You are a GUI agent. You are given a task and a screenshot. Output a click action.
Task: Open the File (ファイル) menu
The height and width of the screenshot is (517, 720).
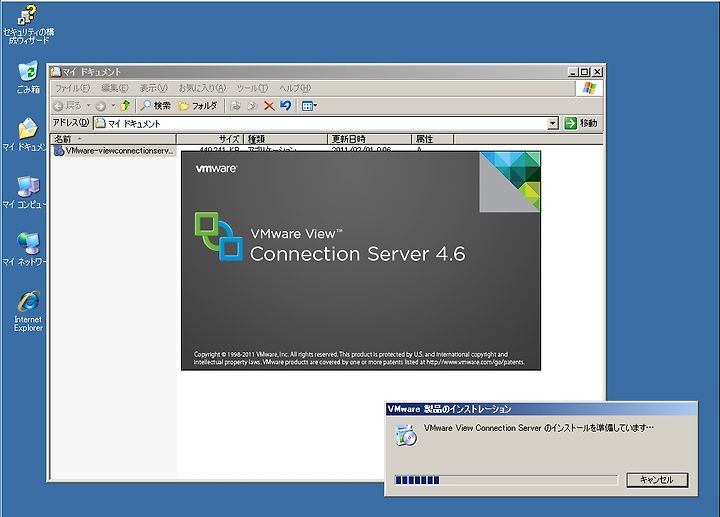click(x=73, y=88)
